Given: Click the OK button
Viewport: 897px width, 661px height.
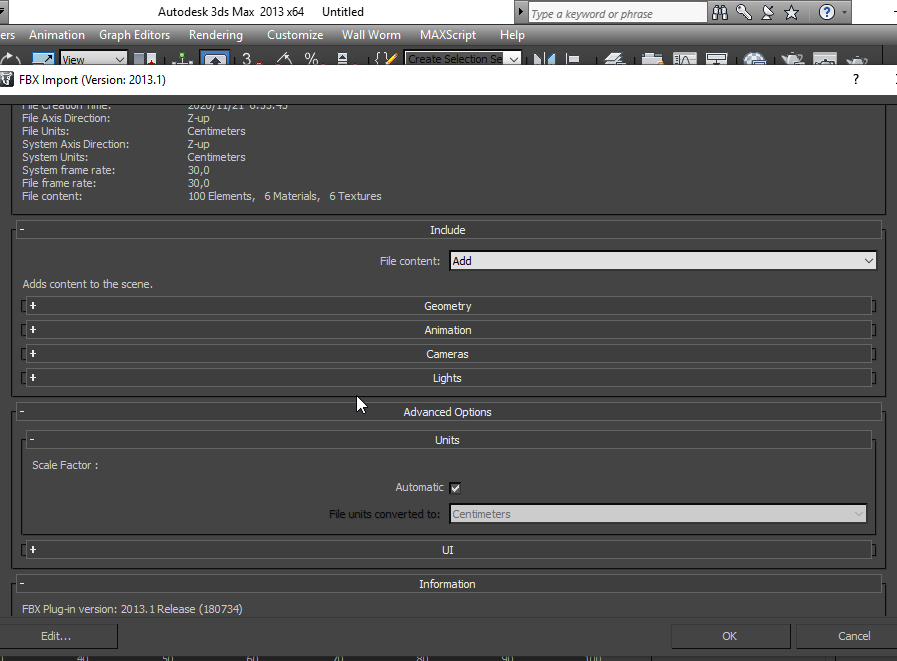Looking at the screenshot, I should [x=729, y=636].
